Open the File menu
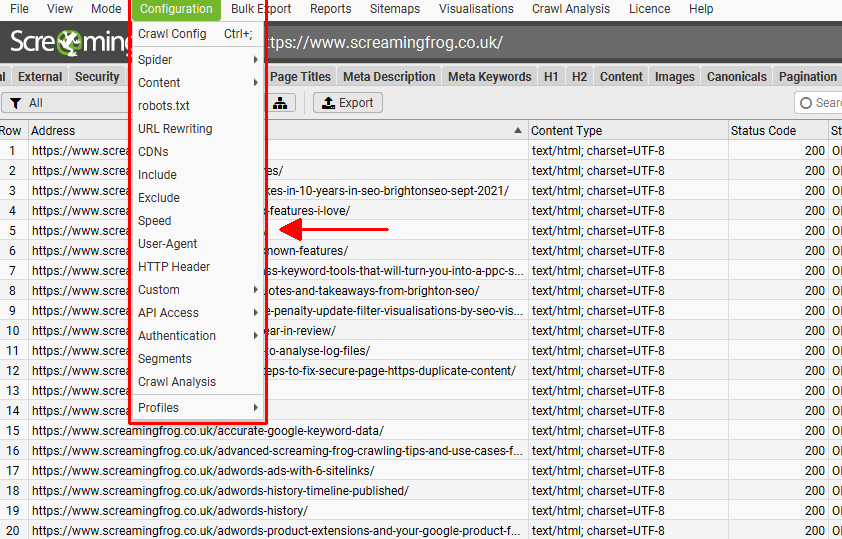 click(19, 9)
